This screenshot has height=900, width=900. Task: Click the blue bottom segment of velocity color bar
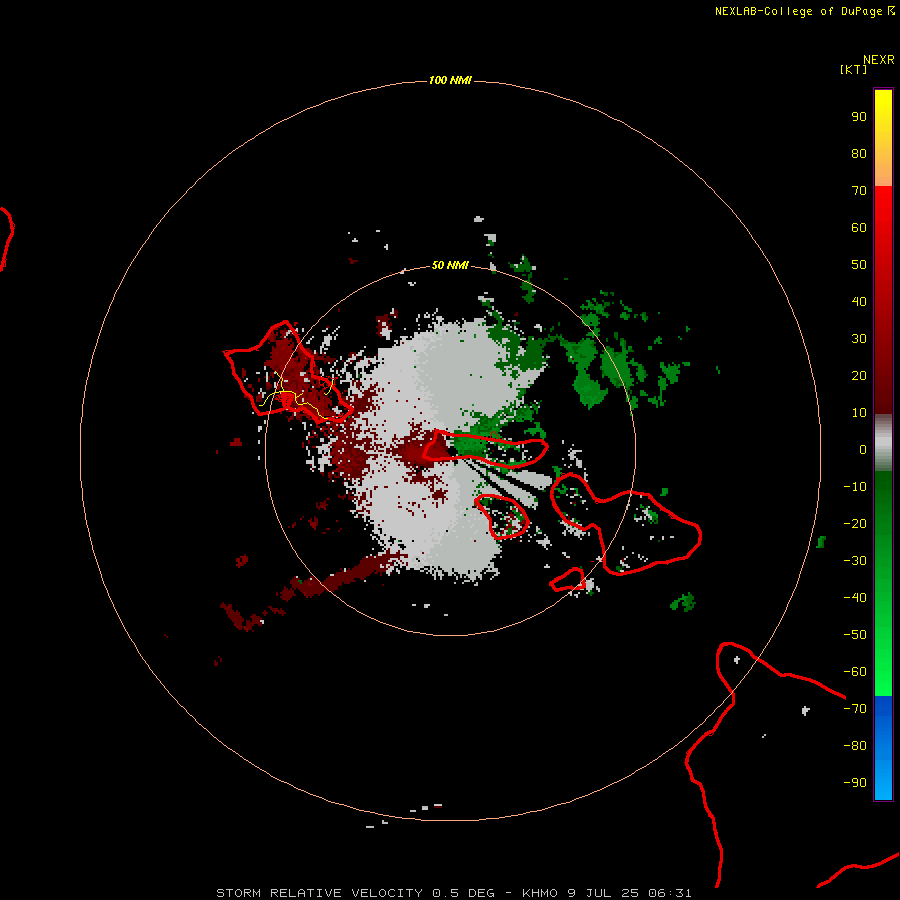(x=883, y=748)
